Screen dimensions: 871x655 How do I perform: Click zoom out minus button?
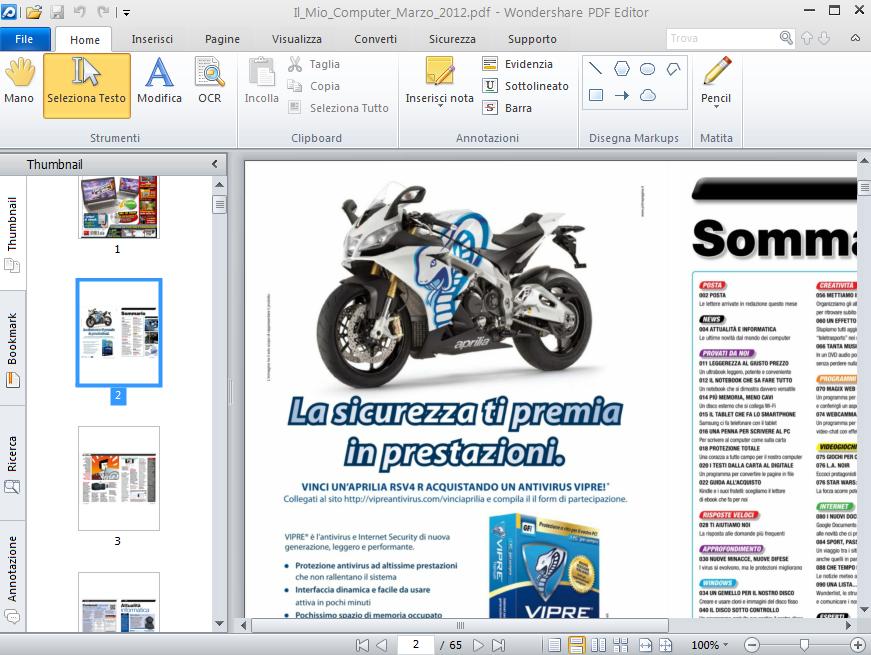click(x=752, y=645)
